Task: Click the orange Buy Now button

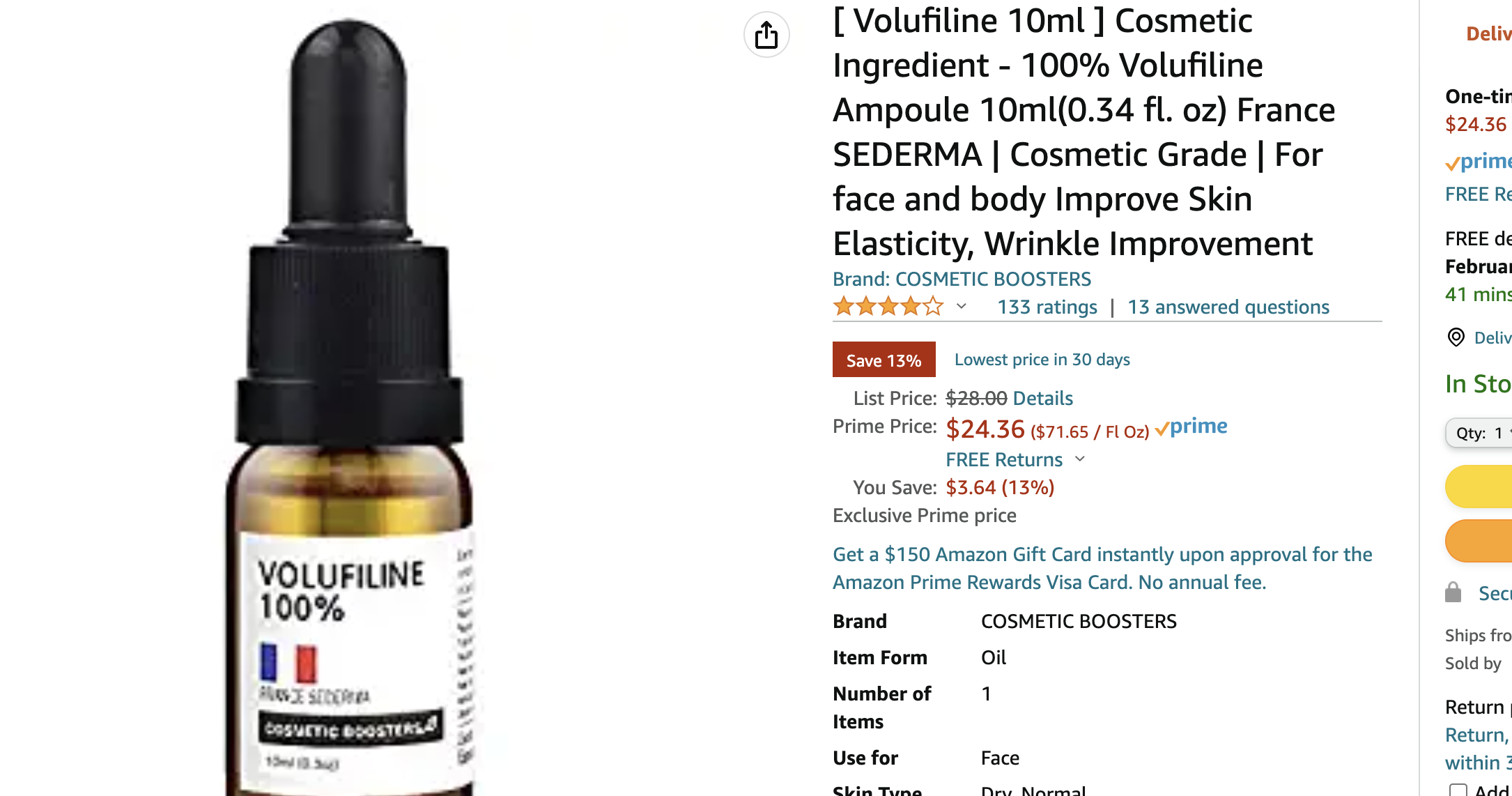Action: pos(1479,541)
